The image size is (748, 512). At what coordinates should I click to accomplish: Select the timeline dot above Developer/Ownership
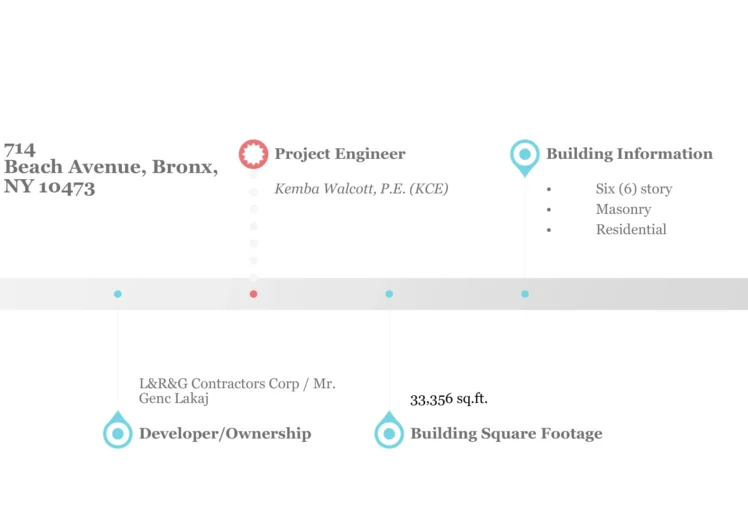pyautogui.click(x=118, y=294)
